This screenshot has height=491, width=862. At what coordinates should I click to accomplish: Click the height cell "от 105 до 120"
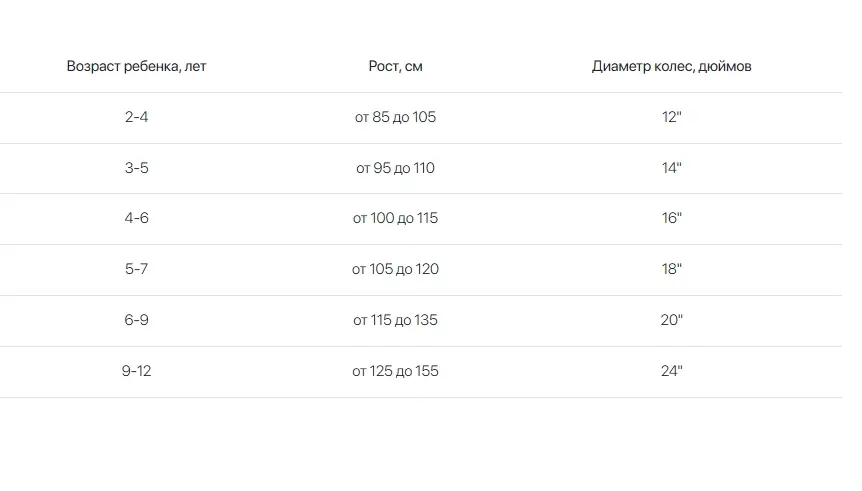point(395,269)
